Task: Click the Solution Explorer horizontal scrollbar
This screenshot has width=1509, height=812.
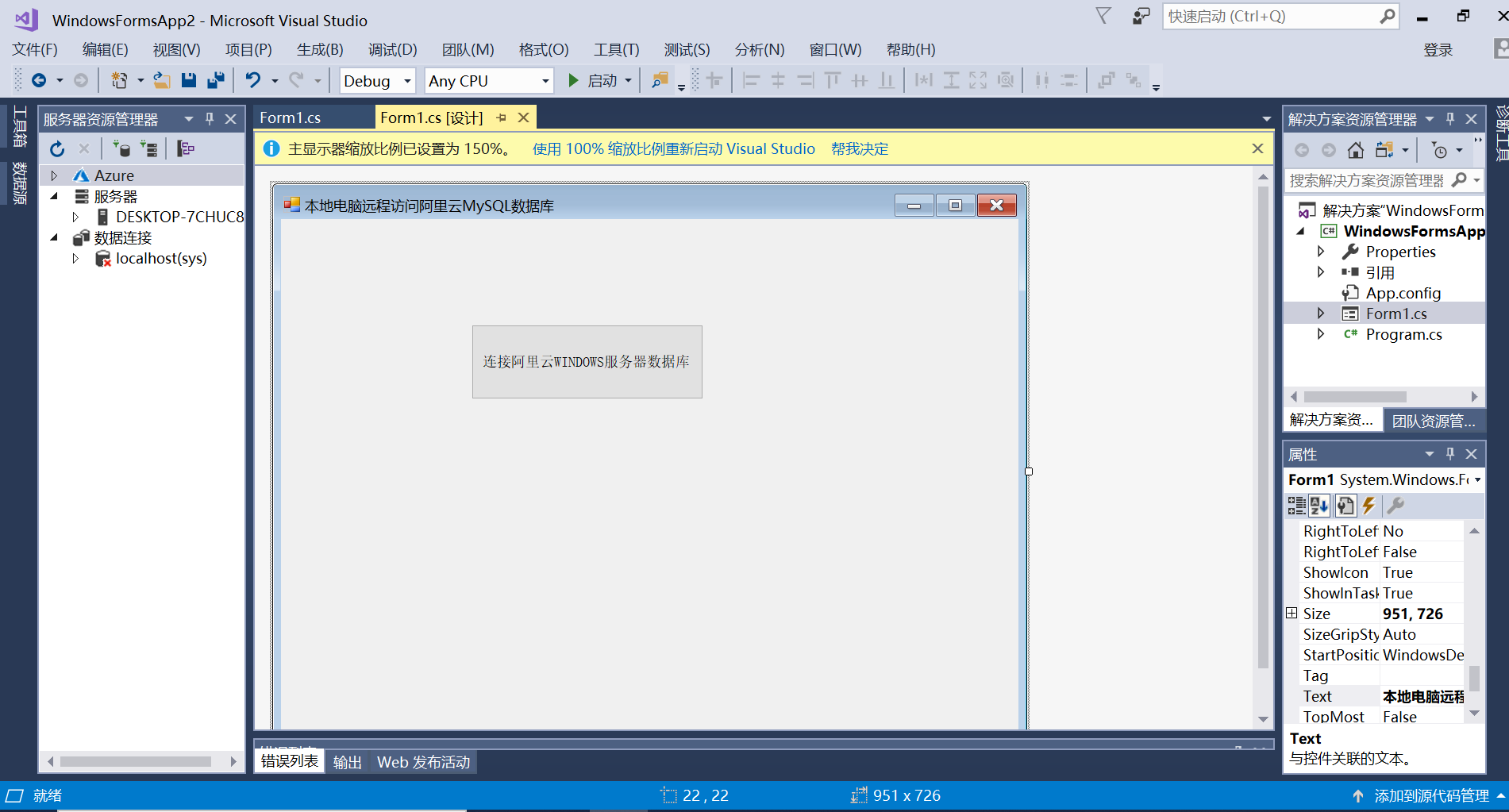Action: click(1356, 396)
